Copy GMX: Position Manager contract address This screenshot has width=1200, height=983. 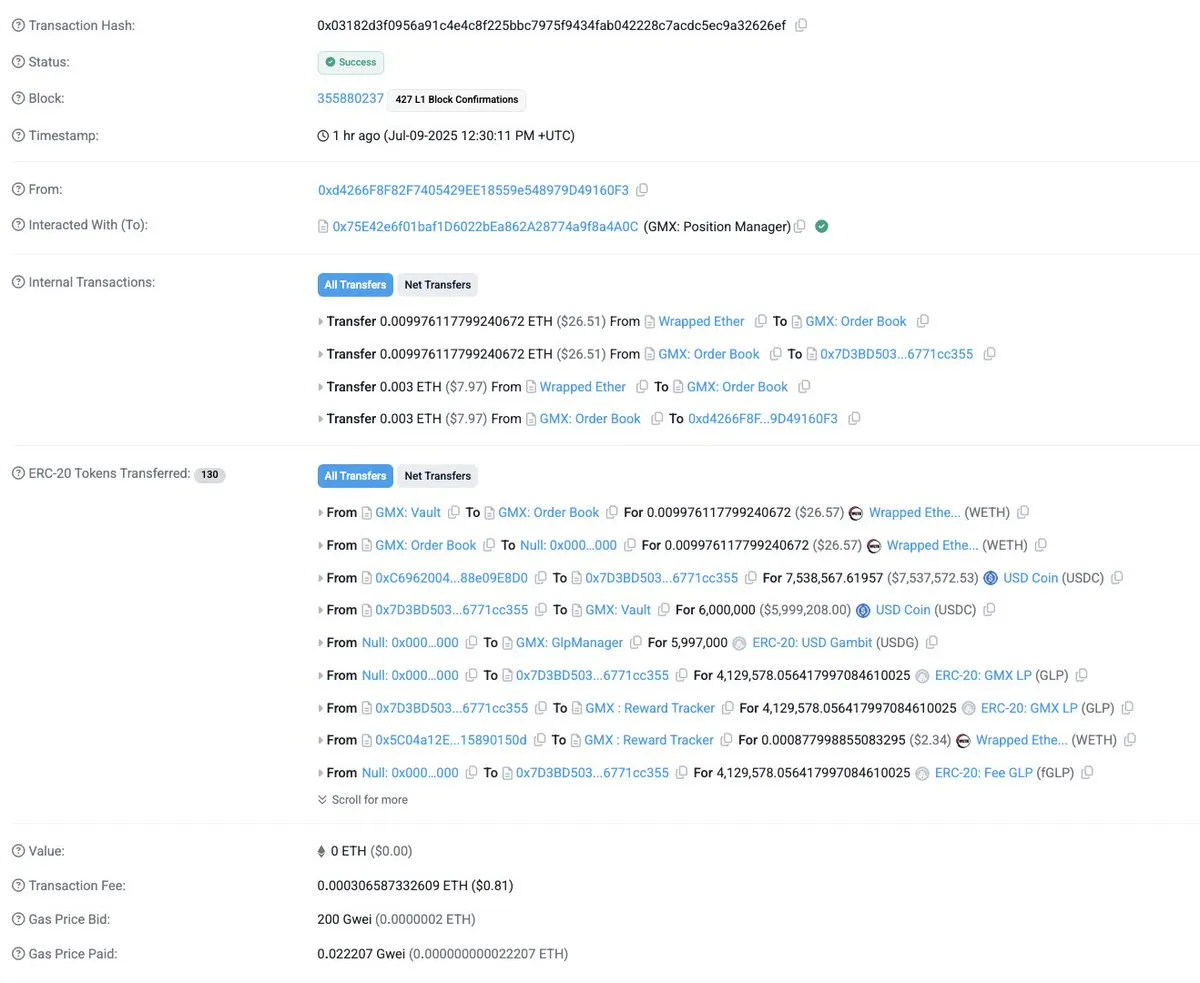click(799, 227)
